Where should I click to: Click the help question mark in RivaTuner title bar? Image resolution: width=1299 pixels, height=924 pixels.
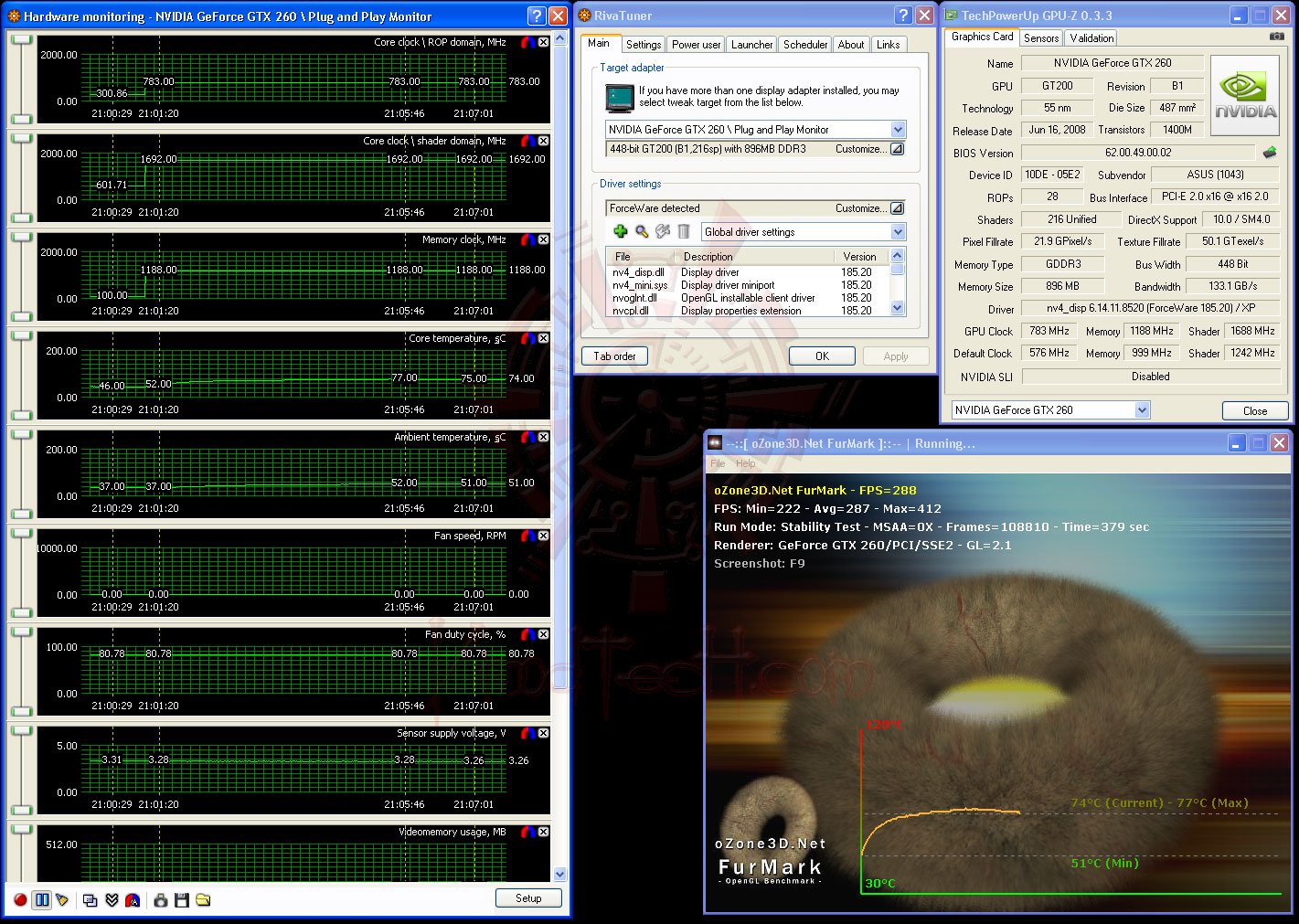[x=903, y=15]
